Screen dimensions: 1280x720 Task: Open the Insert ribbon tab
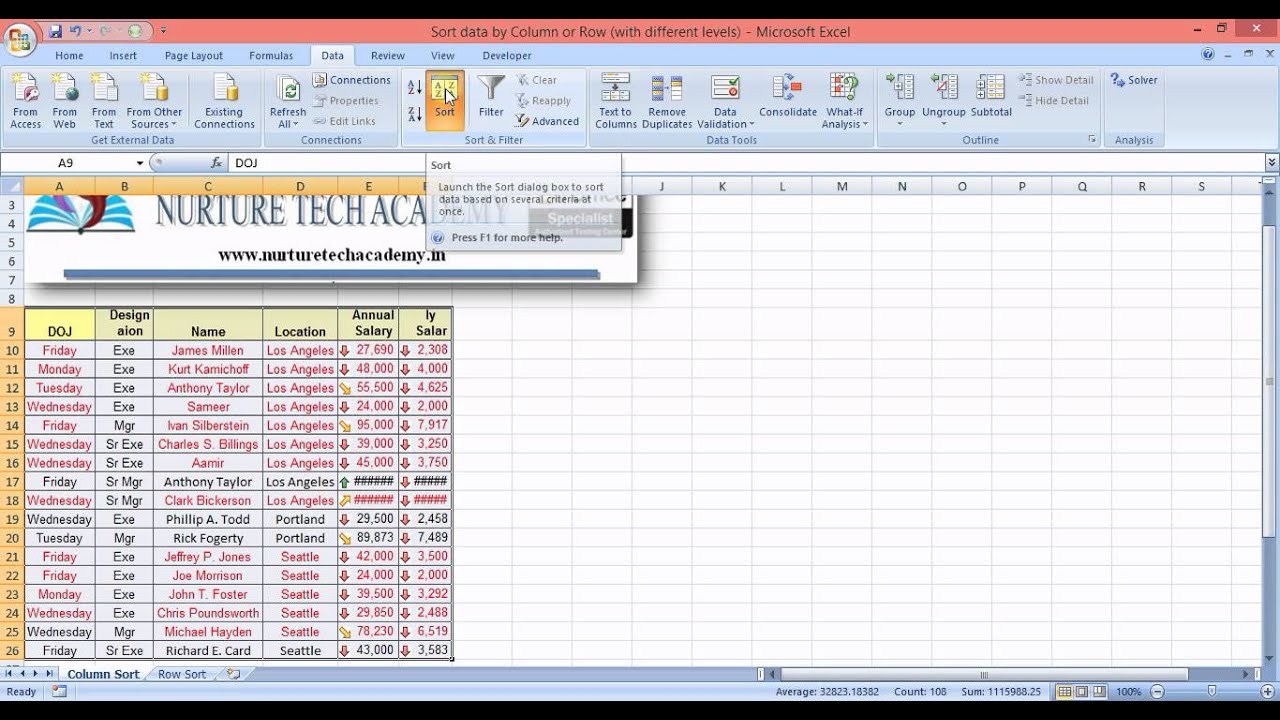point(123,56)
